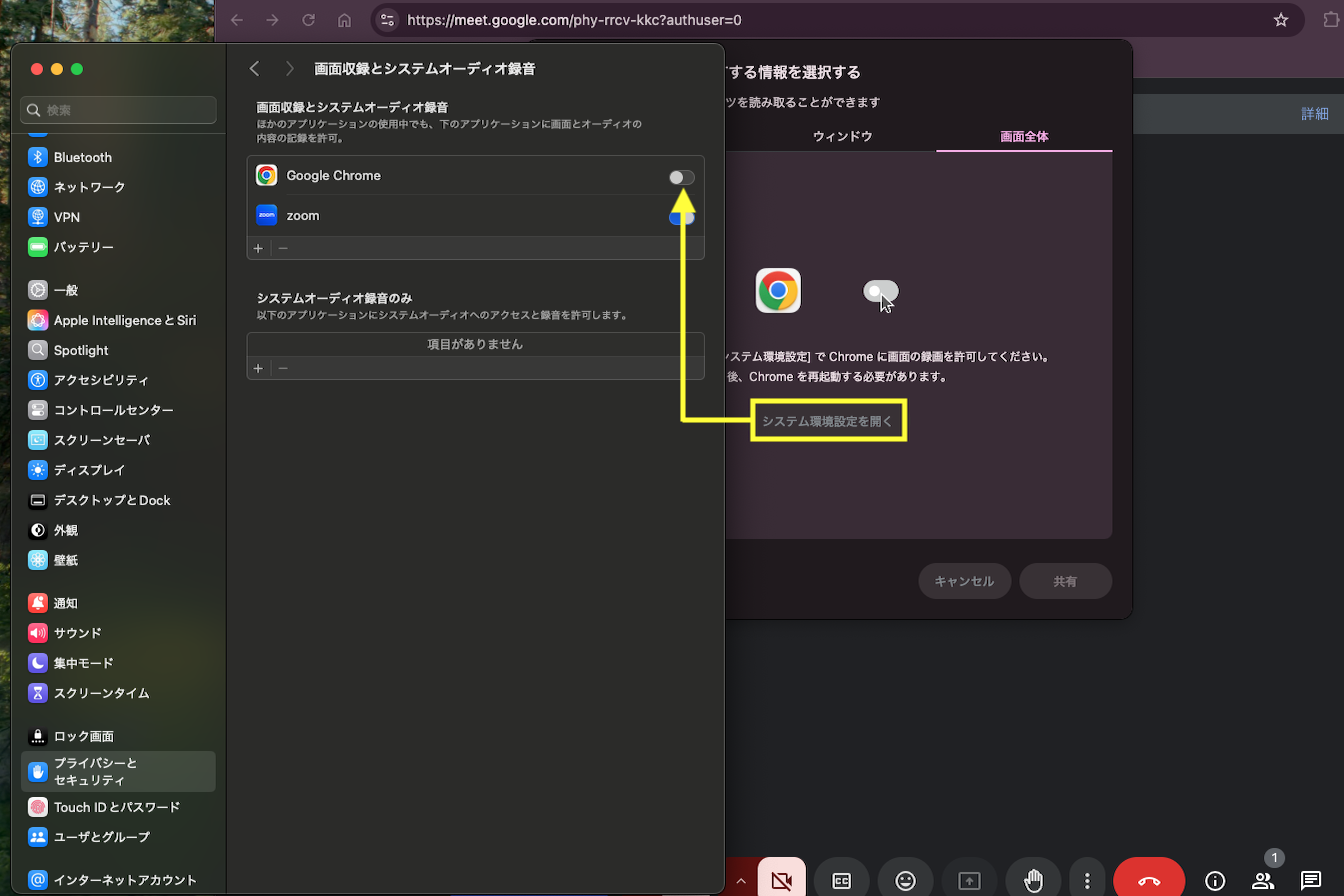Screen dimensions: 1344x896
Task: Bookmark this page with the star icon
Action: tap(1281, 20)
